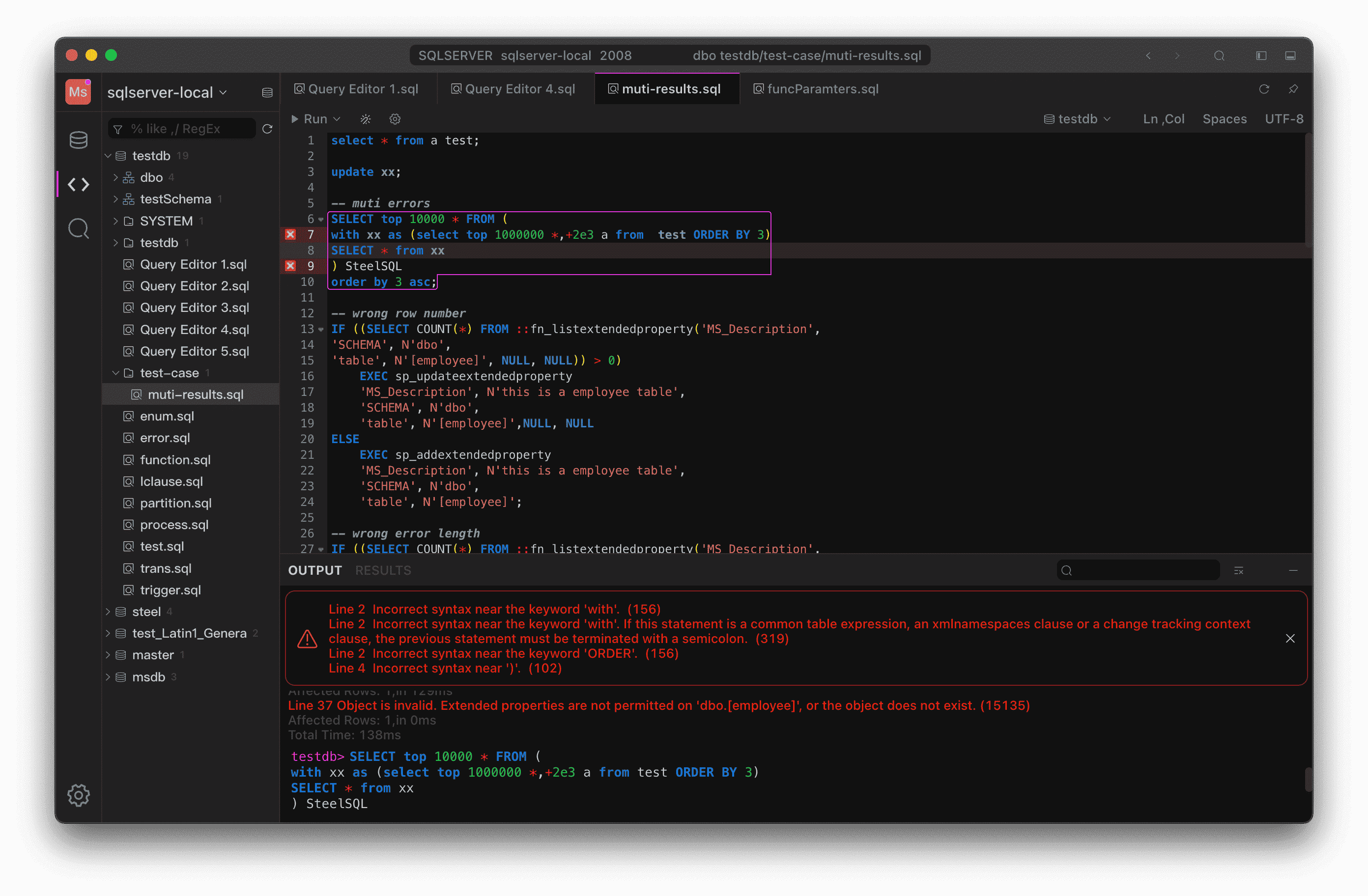Open editor settings with the gear icon
The width and height of the screenshot is (1368, 896).
[395, 119]
